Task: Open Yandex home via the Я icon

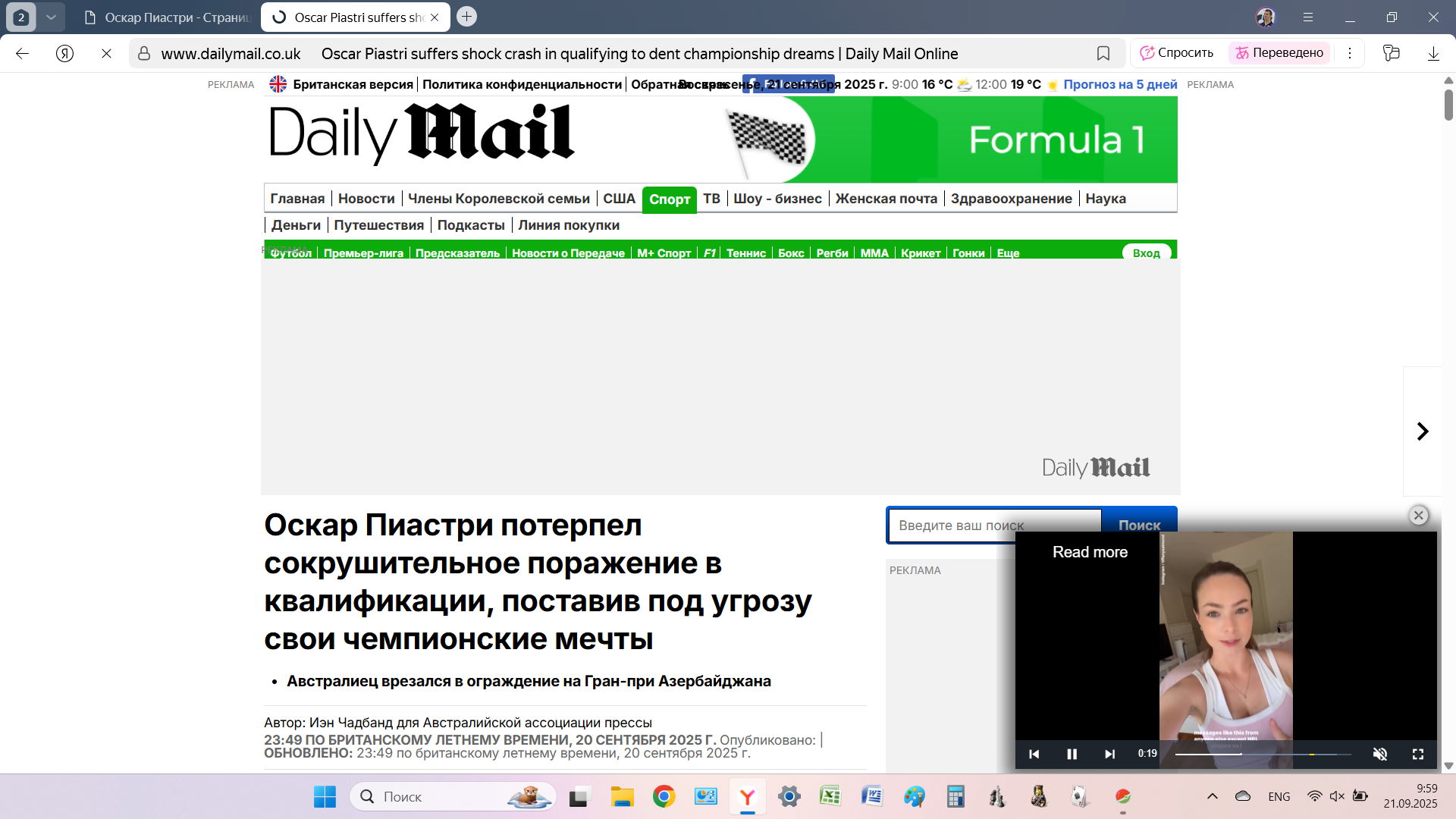Action: point(64,53)
